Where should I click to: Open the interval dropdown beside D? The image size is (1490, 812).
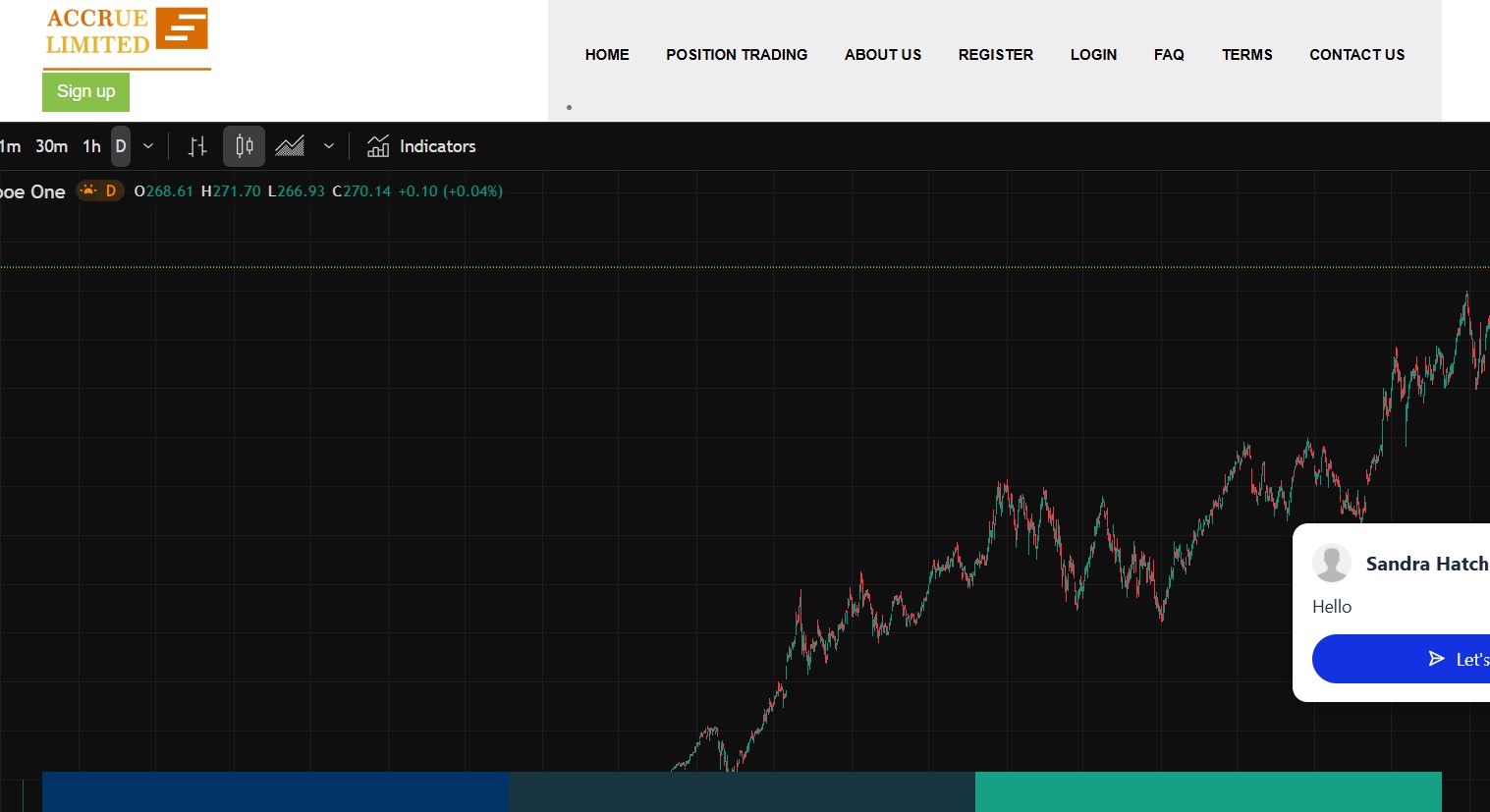(x=147, y=145)
